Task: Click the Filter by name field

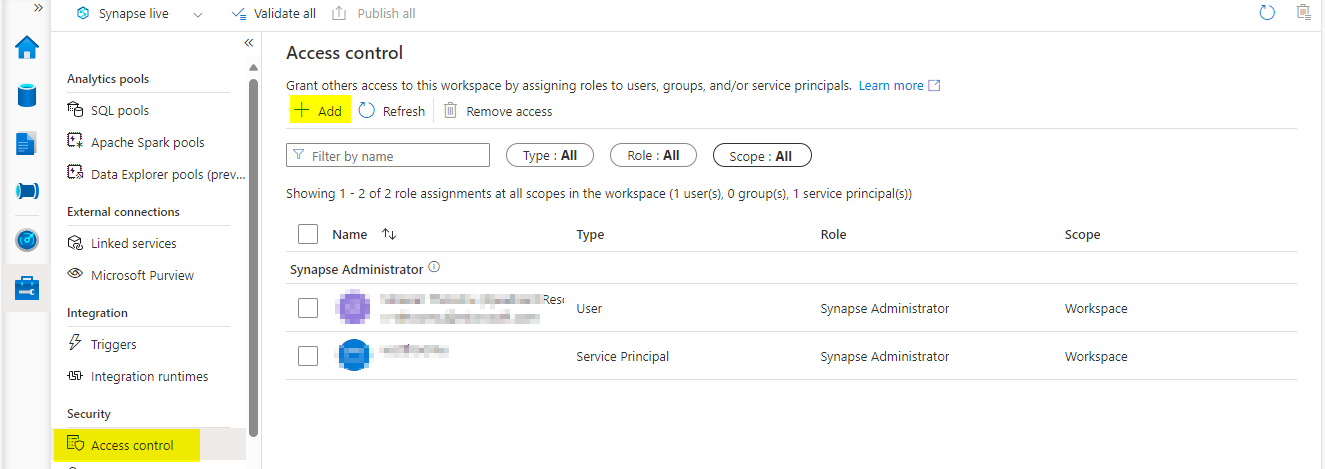Action: point(388,156)
